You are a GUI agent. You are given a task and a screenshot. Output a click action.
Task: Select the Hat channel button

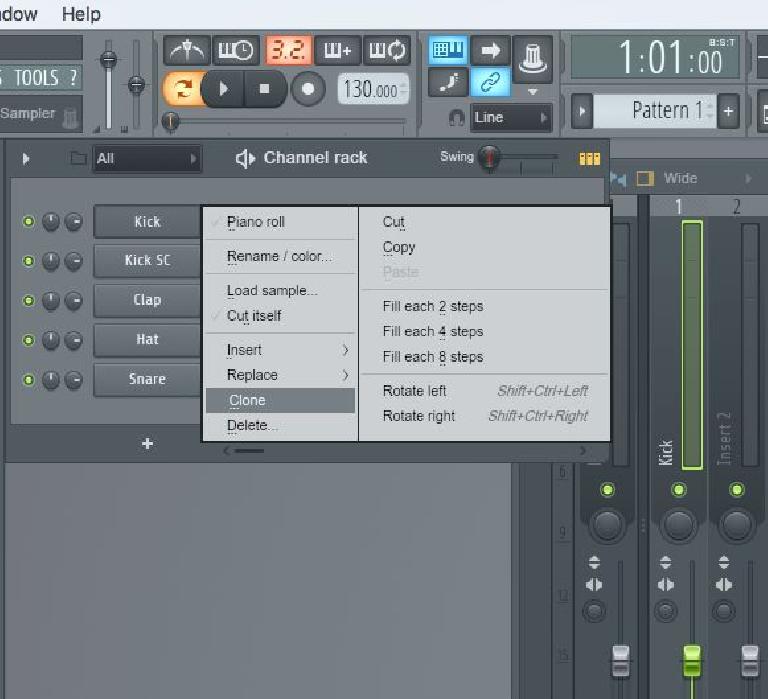[x=147, y=339]
